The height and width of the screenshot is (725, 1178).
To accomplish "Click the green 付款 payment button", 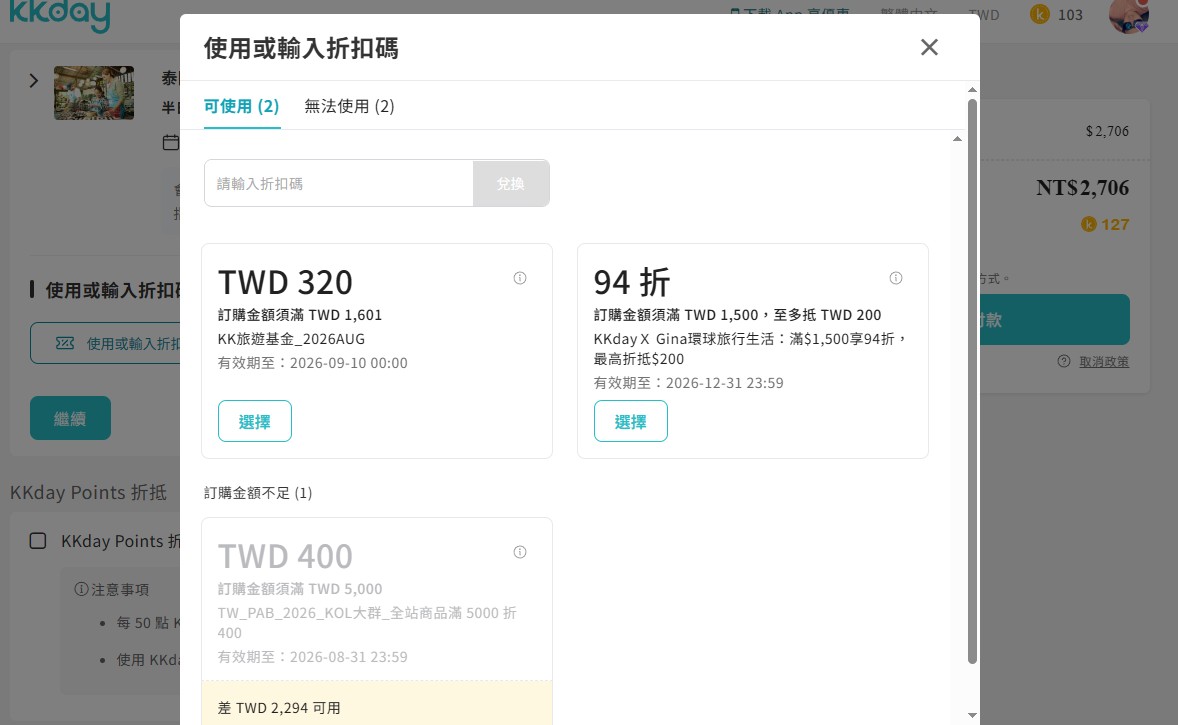I will [1055, 320].
